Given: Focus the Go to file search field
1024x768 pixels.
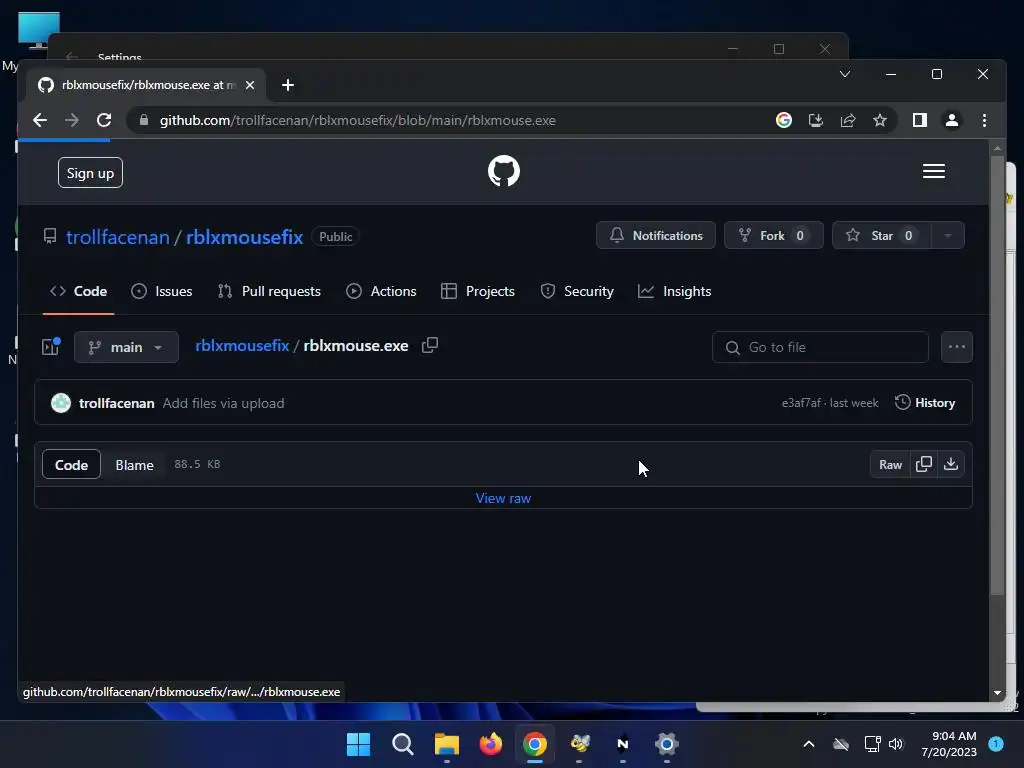Looking at the screenshot, I should click(820, 347).
